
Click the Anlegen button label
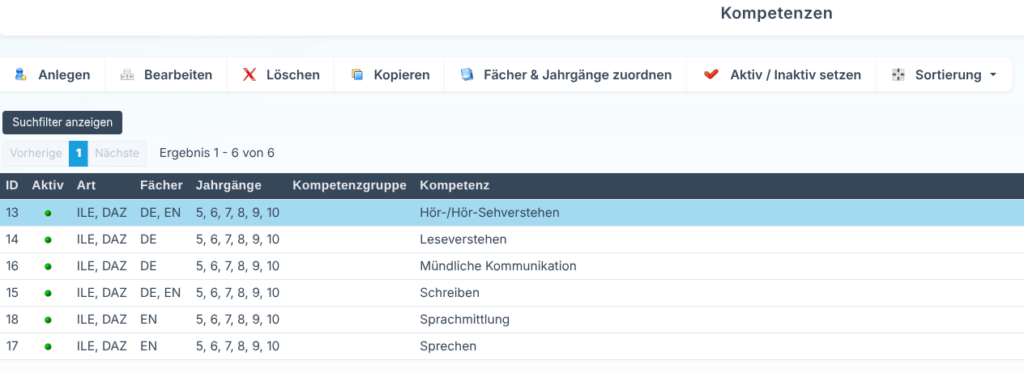(64, 74)
